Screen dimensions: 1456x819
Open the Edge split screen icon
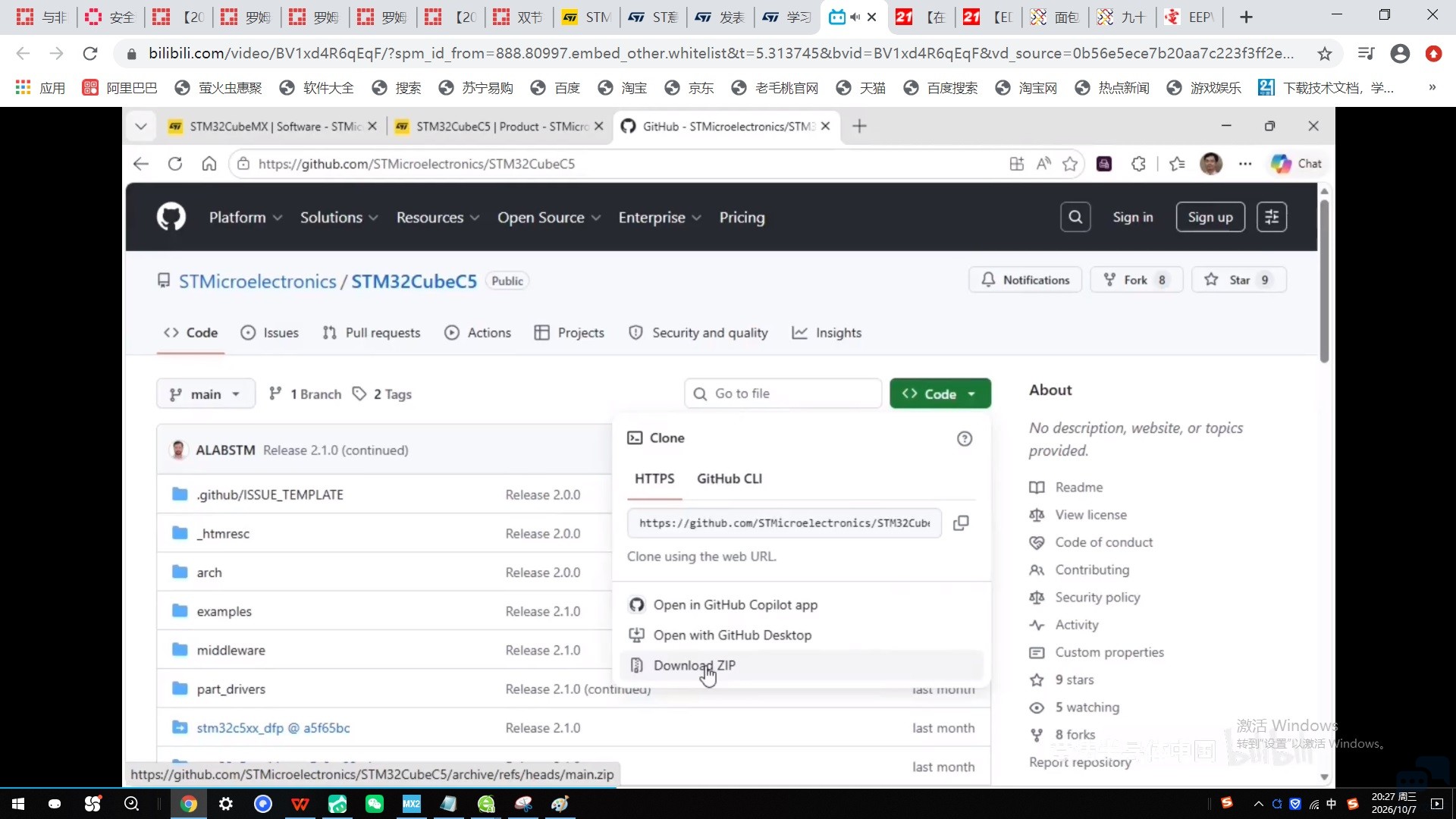pos(1016,164)
